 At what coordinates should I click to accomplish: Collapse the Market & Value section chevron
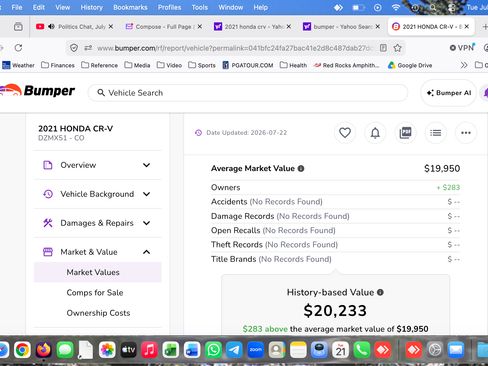click(146, 252)
